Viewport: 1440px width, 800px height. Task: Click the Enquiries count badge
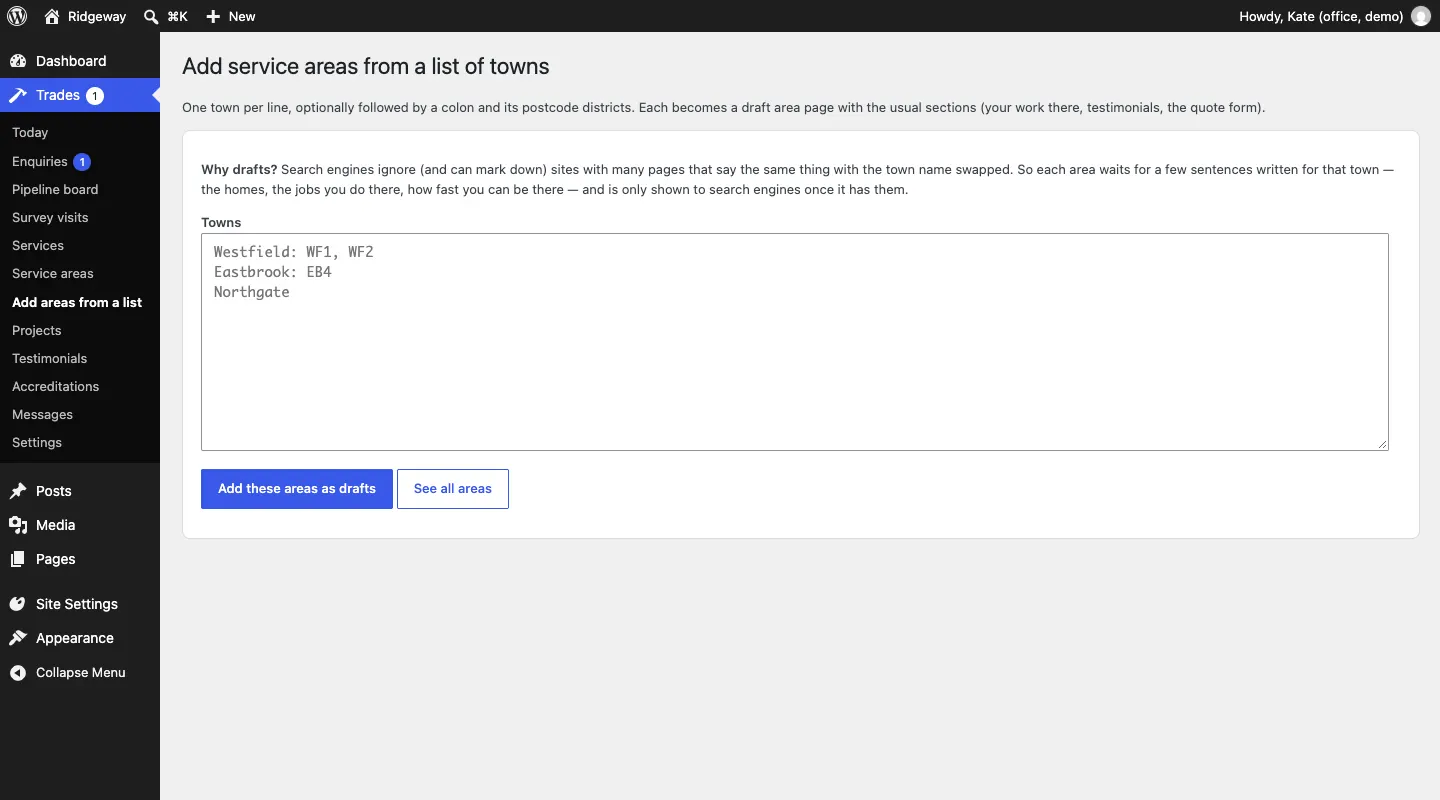pos(82,161)
